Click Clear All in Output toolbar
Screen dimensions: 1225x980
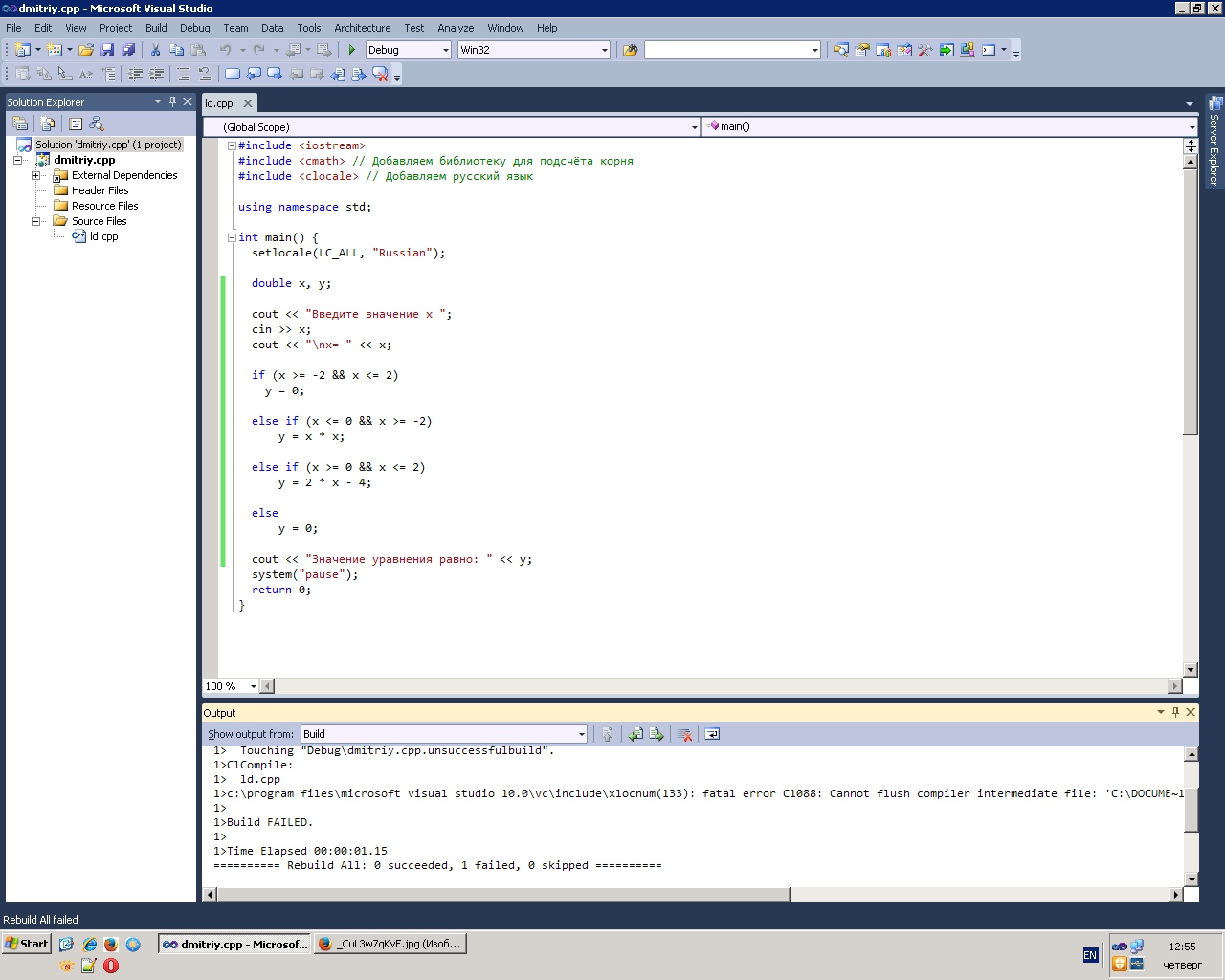(685, 734)
